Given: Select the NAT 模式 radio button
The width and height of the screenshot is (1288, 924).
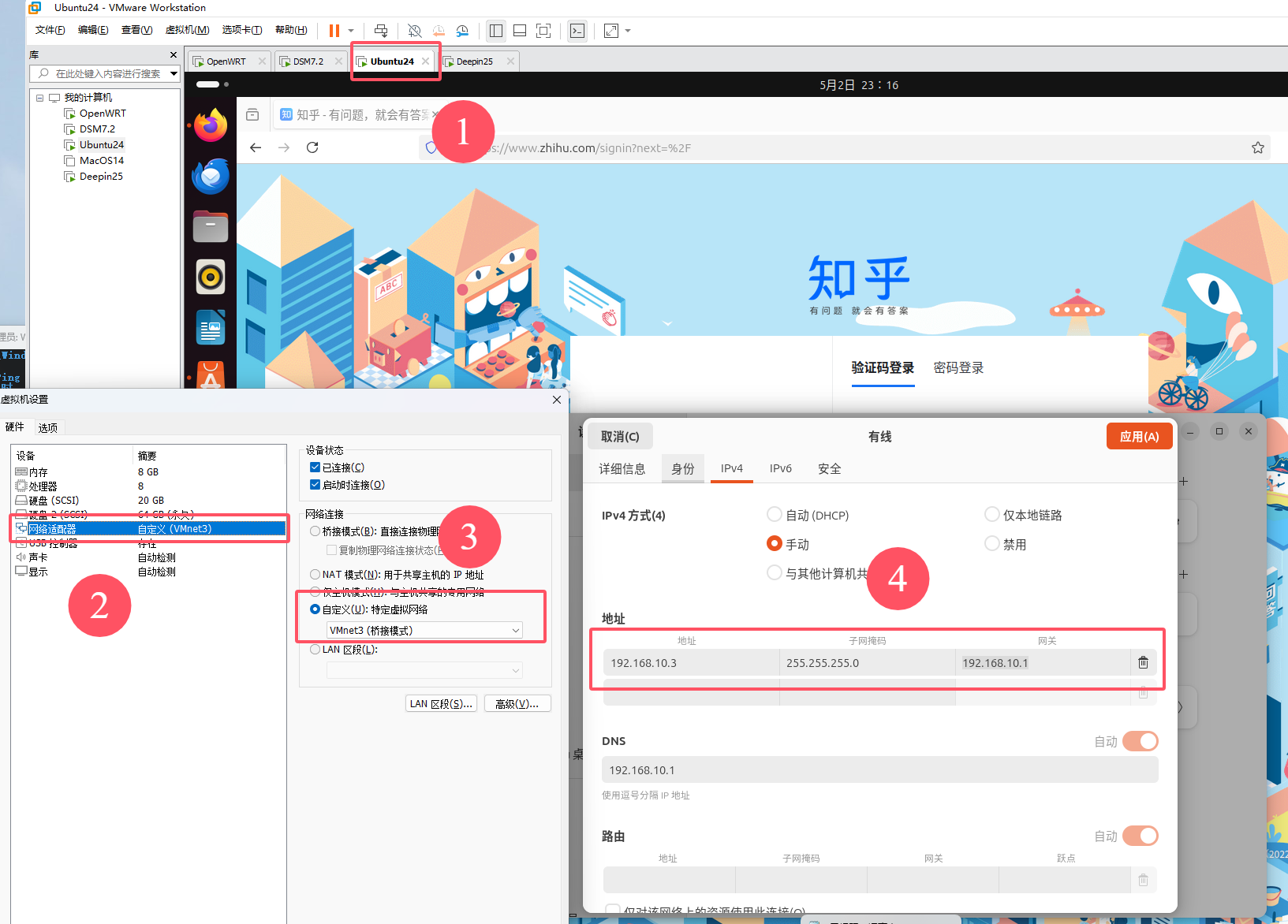Looking at the screenshot, I should pos(315,575).
